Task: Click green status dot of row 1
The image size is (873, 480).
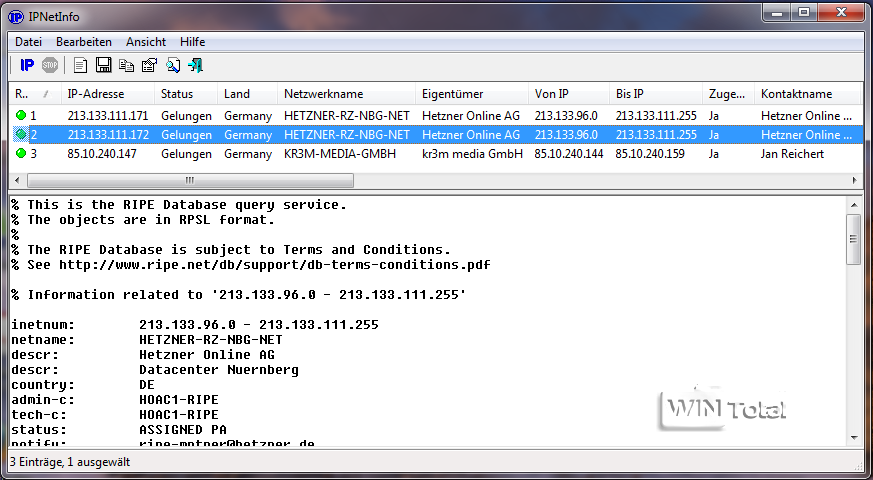Action: tap(21, 115)
